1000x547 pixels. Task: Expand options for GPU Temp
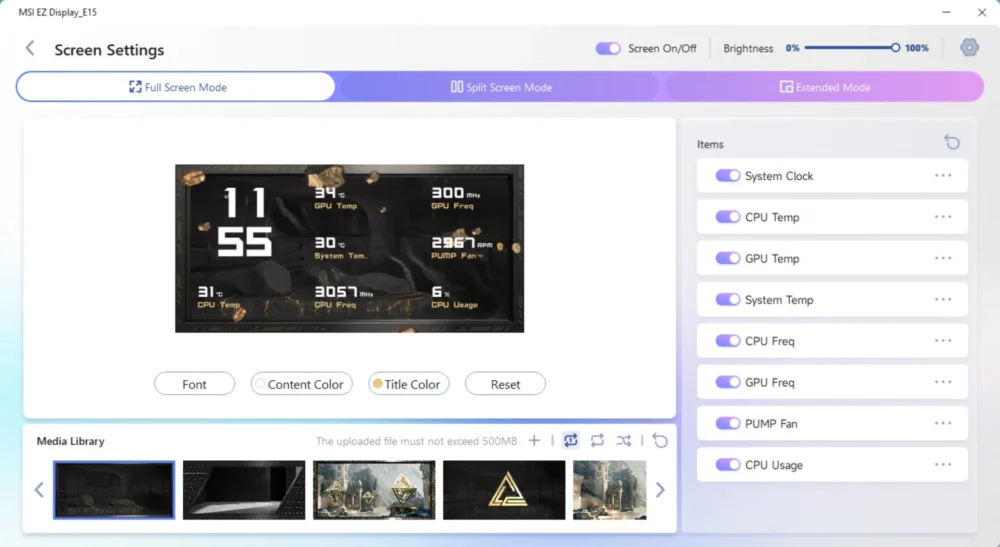click(x=943, y=258)
